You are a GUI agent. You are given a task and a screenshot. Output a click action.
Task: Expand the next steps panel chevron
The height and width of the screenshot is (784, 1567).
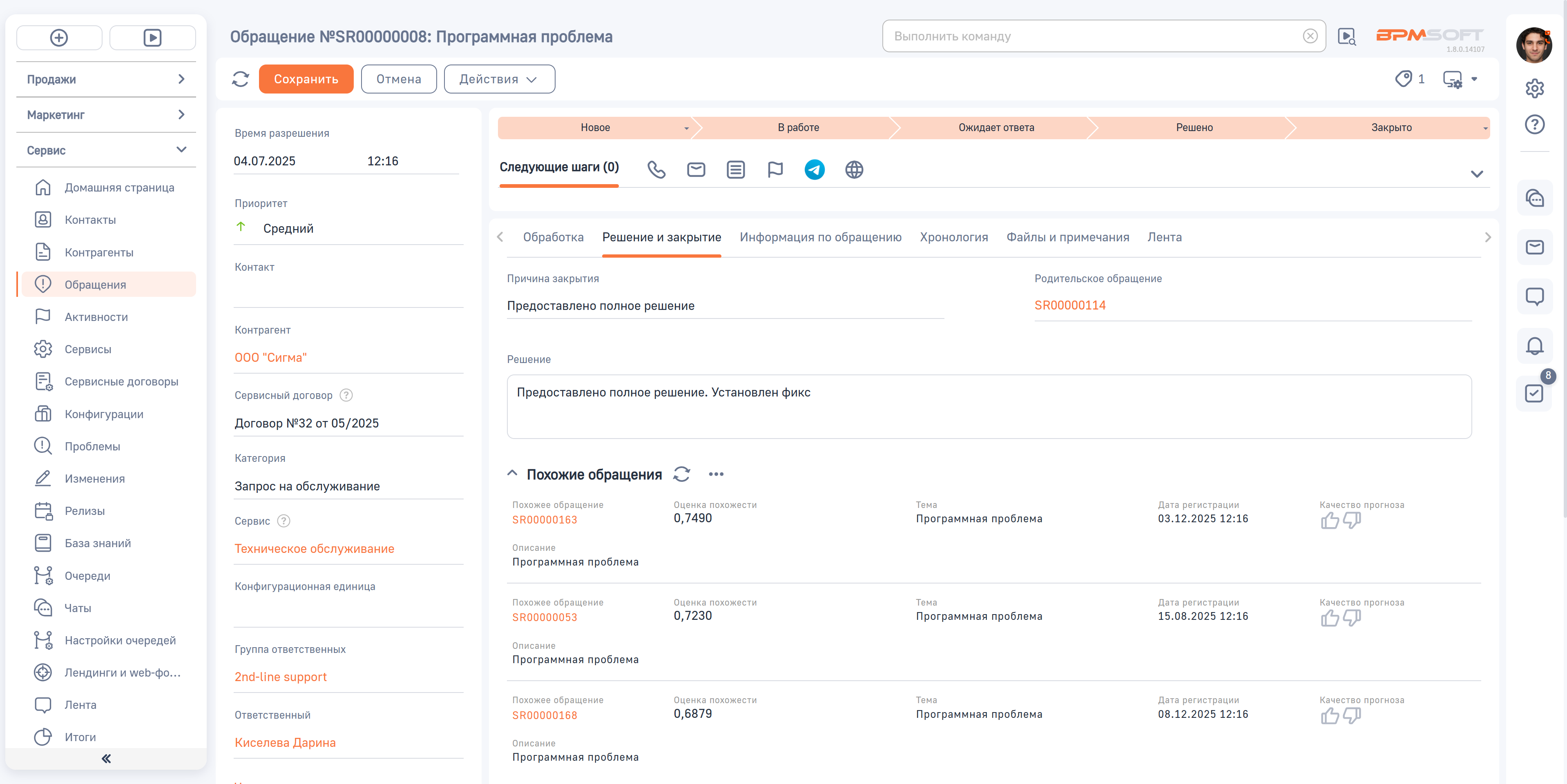click(1476, 174)
